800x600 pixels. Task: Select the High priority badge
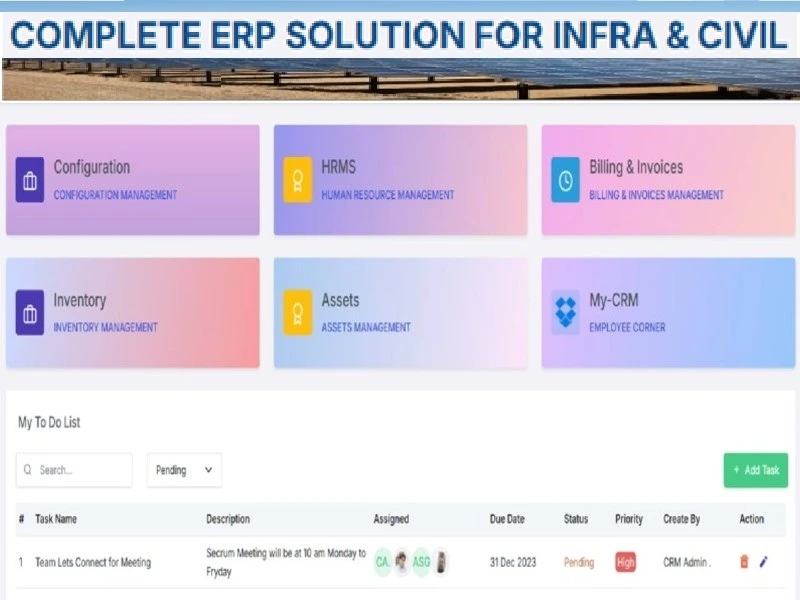(625, 562)
